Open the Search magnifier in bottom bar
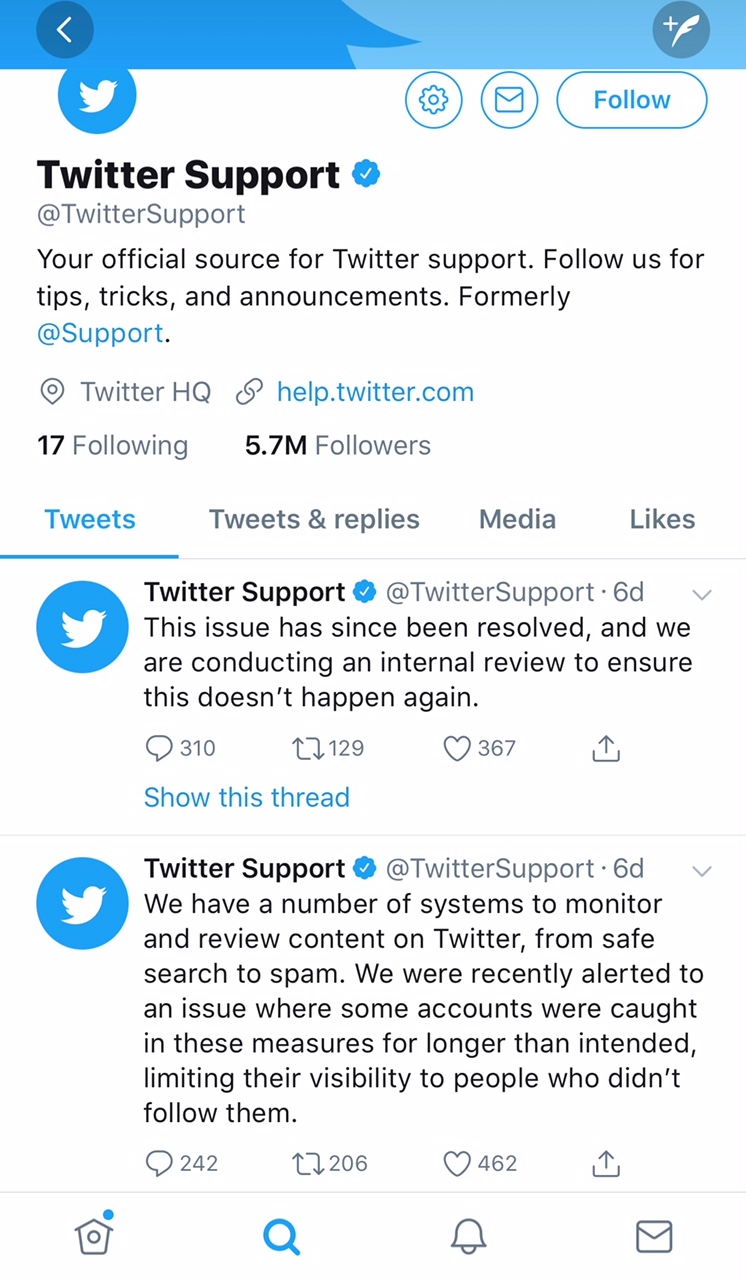Viewport: 746px width, 1280px height. pyautogui.click(x=281, y=1237)
